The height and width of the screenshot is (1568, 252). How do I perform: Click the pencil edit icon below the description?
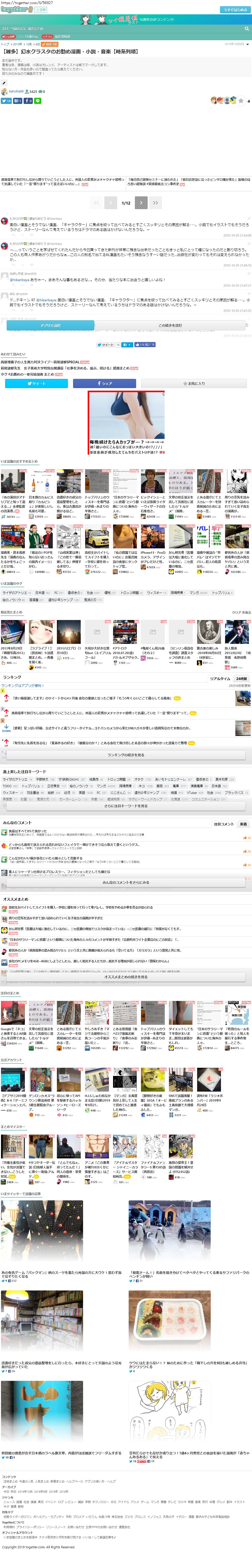tap(4, 83)
